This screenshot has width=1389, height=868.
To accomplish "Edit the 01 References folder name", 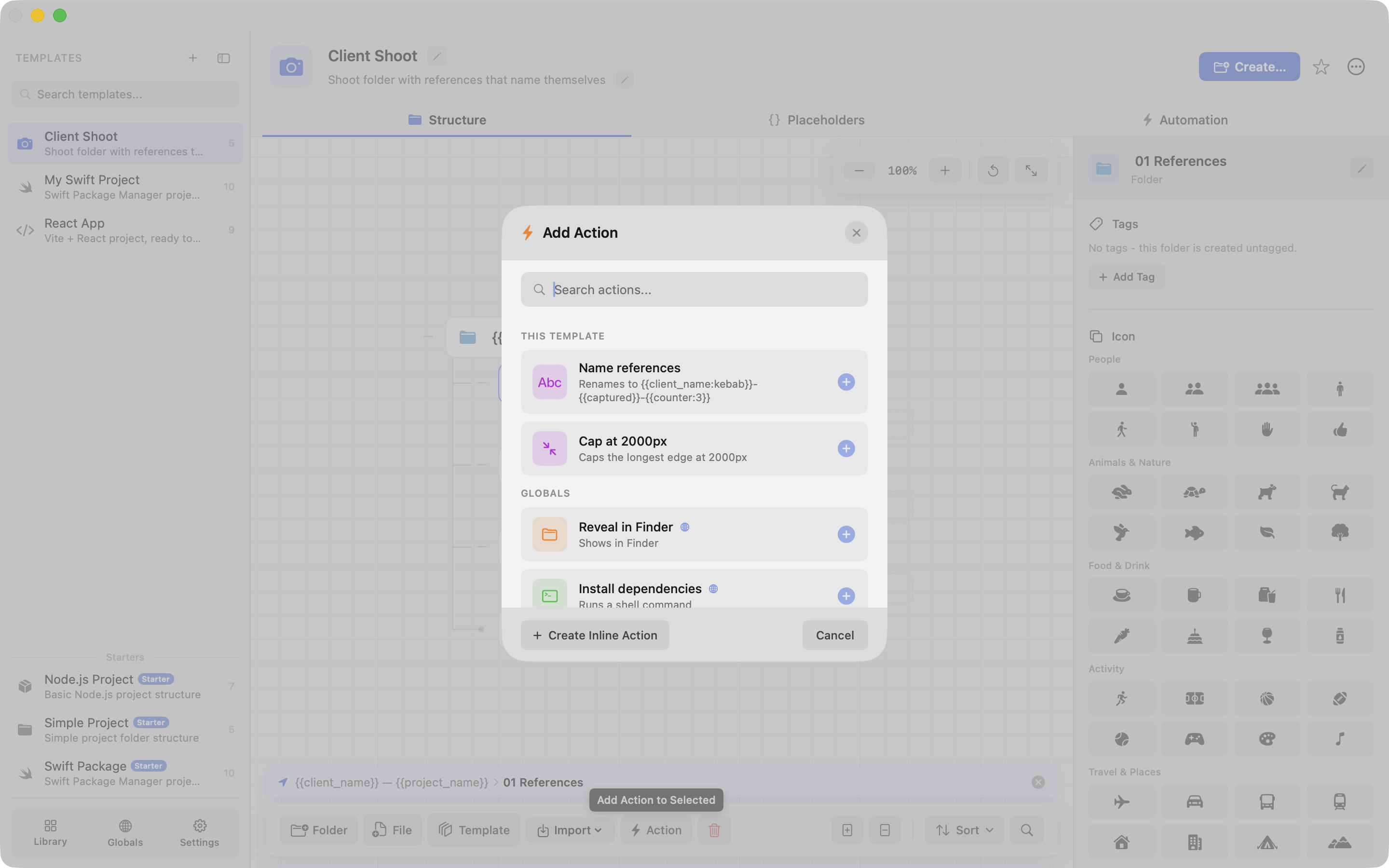I will (1362, 169).
